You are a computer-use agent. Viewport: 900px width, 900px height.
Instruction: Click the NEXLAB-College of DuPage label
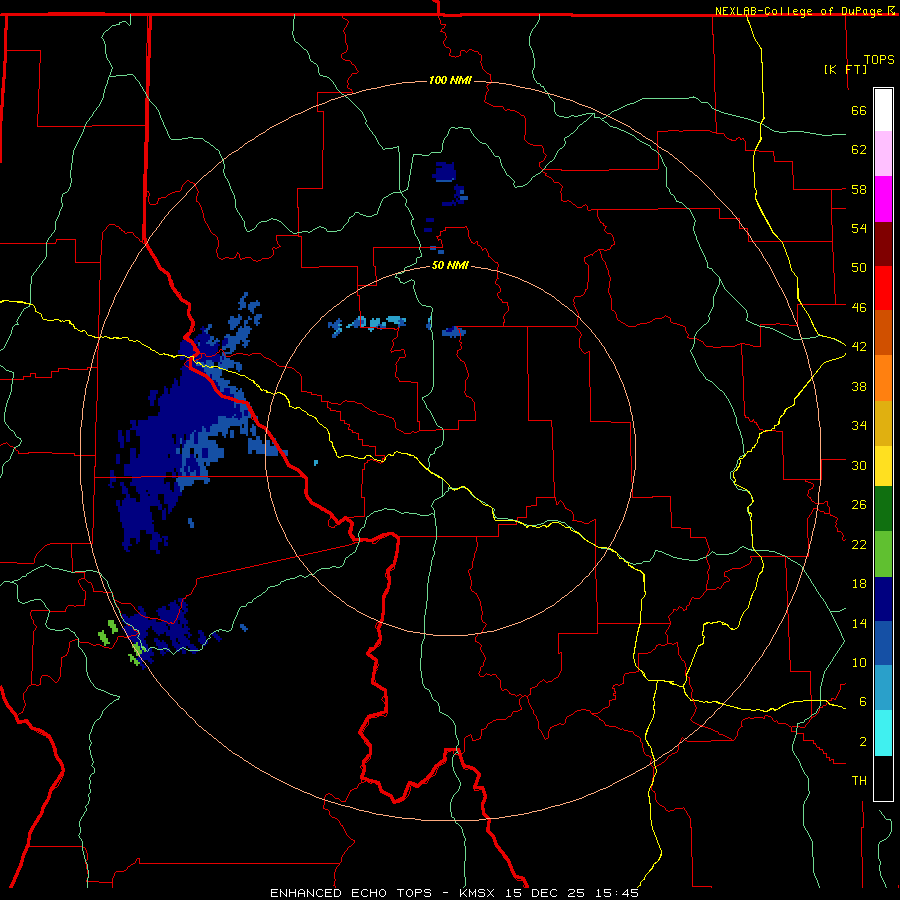(x=800, y=11)
